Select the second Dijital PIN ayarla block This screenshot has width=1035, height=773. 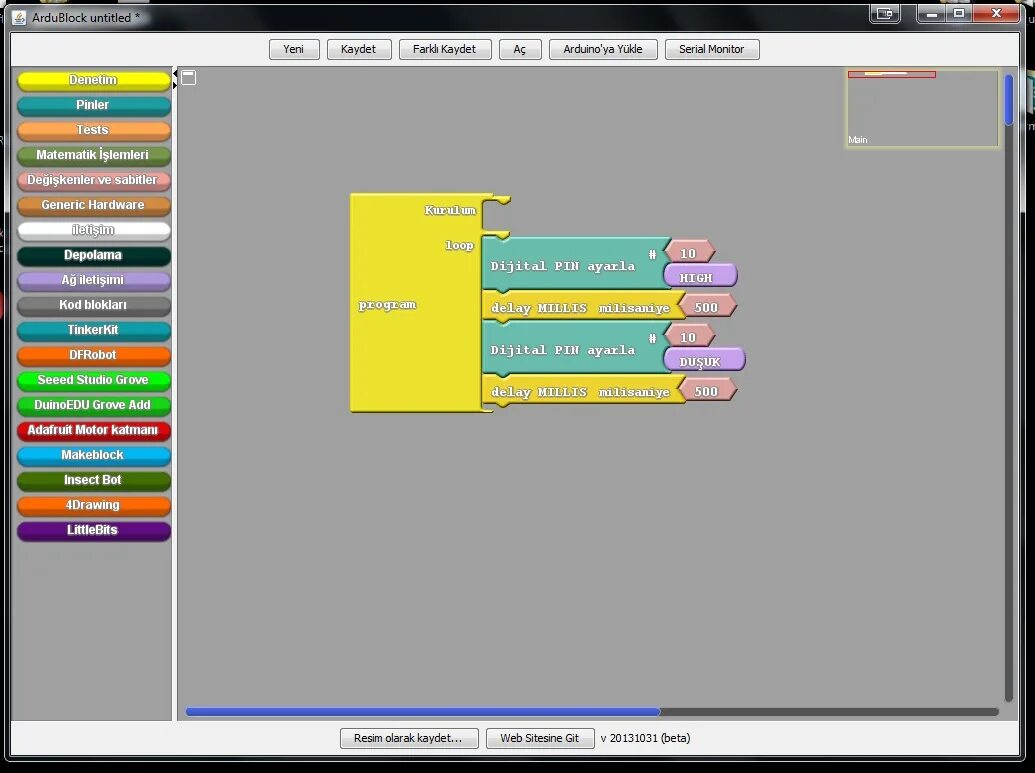click(574, 350)
